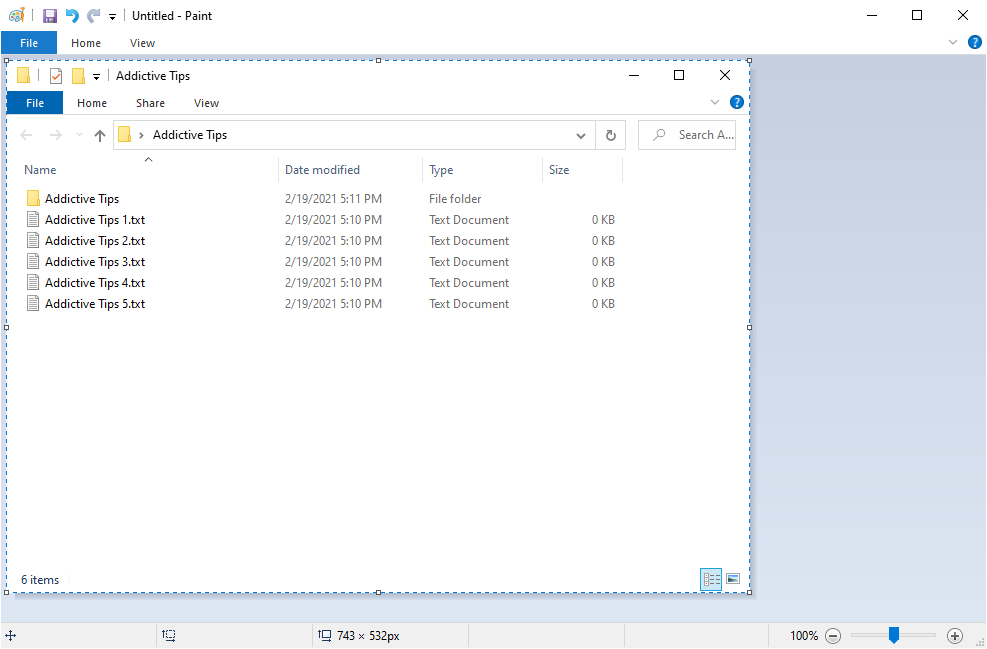The width and height of the screenshot is (987, 649).
Task: Switch Explorer to large thumbnails view button
Action: (733, 578)
